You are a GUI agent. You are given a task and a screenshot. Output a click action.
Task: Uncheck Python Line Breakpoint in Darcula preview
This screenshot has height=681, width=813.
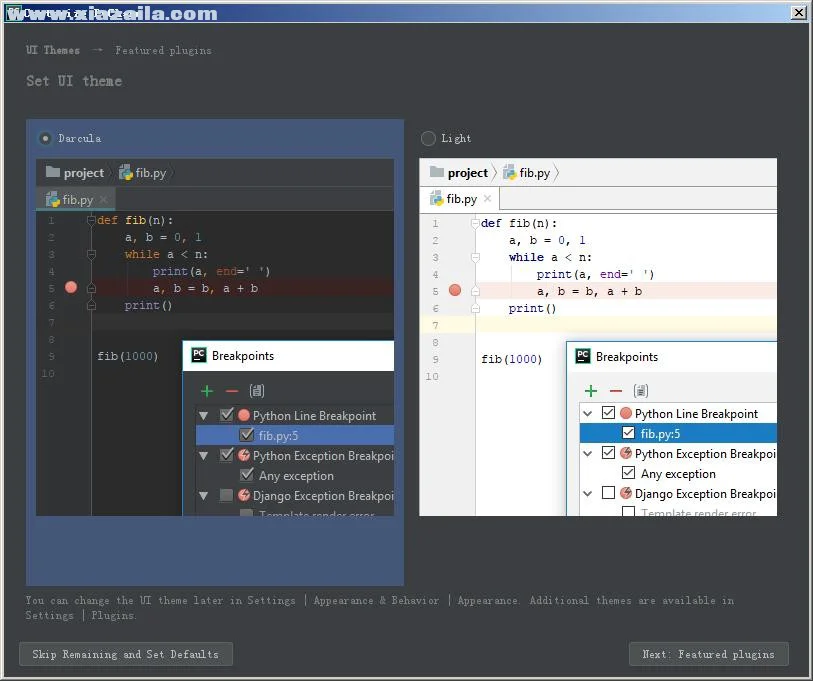tap(227, 414)
